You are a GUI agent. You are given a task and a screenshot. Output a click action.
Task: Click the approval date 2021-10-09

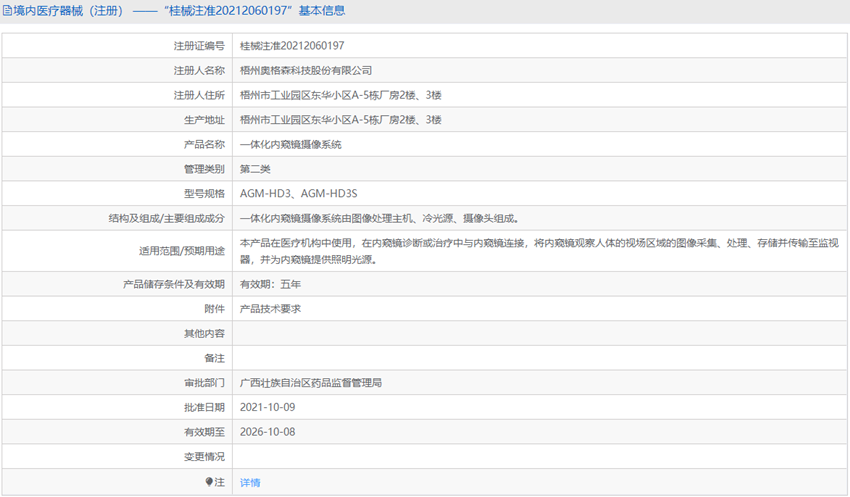click(x=268, y=407)
